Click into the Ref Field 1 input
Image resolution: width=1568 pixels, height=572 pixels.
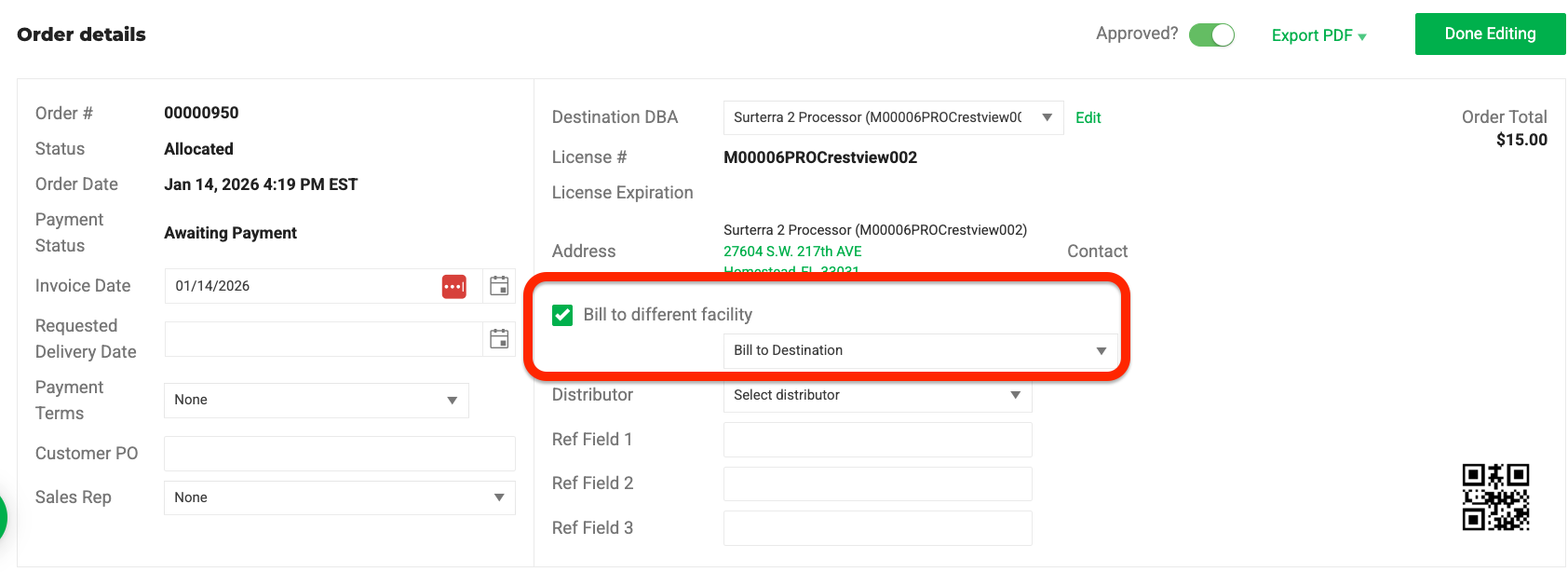pos(877,440)
